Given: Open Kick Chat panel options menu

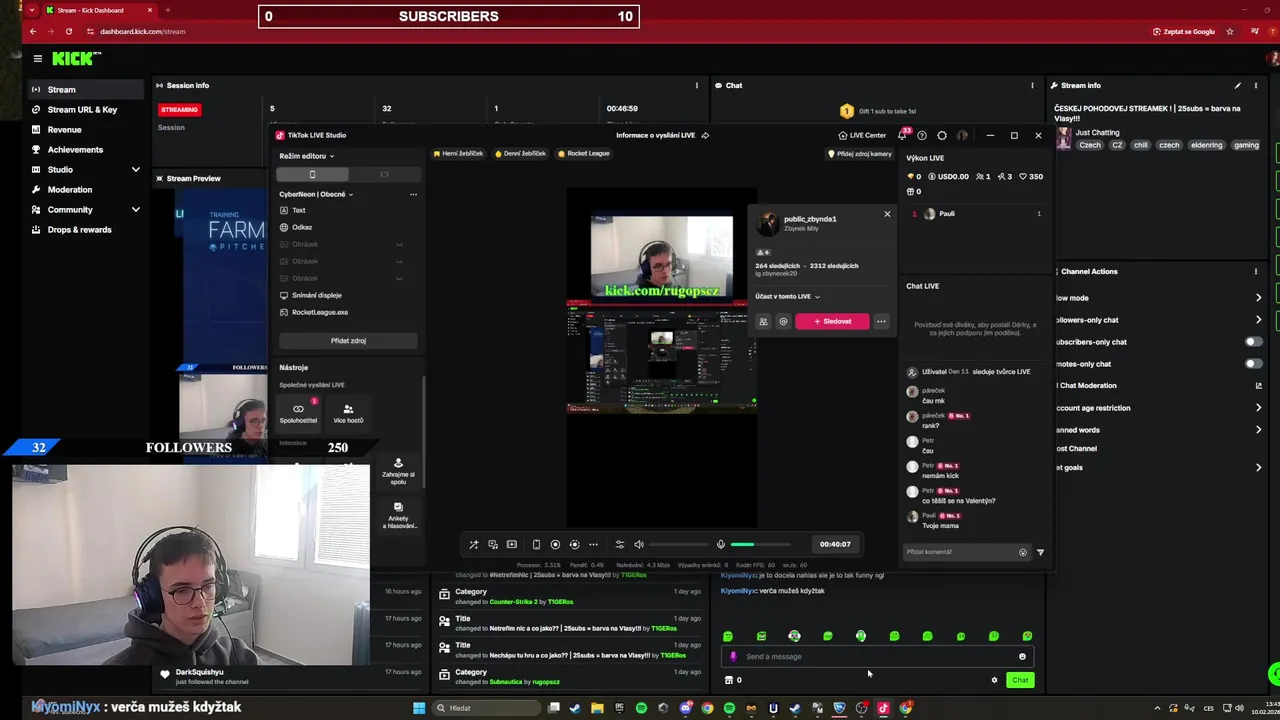Looking at the screenshot, I should 1032,86.
